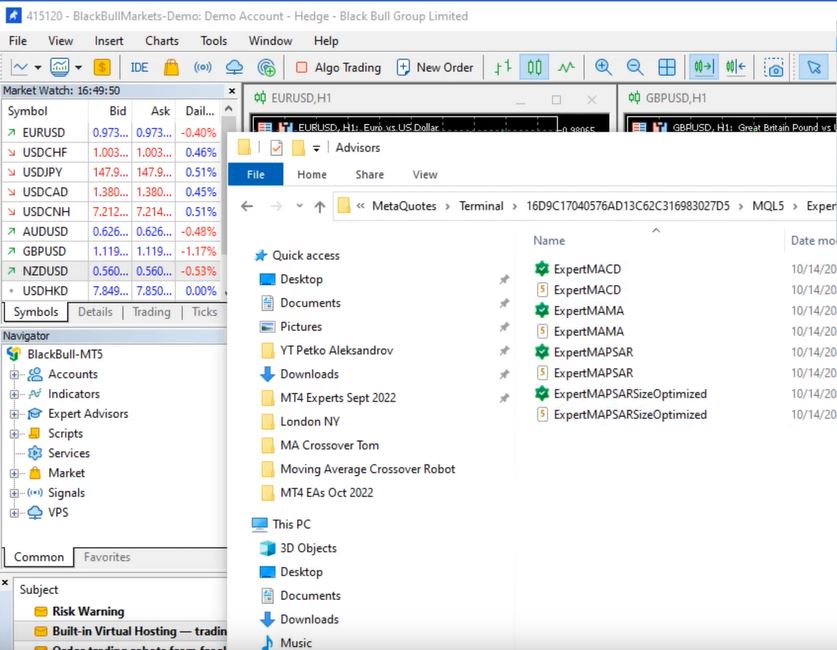Open the Market shopping bag toolbar icon
Viewport: 837px width, 650px height.
coord(171,67)
